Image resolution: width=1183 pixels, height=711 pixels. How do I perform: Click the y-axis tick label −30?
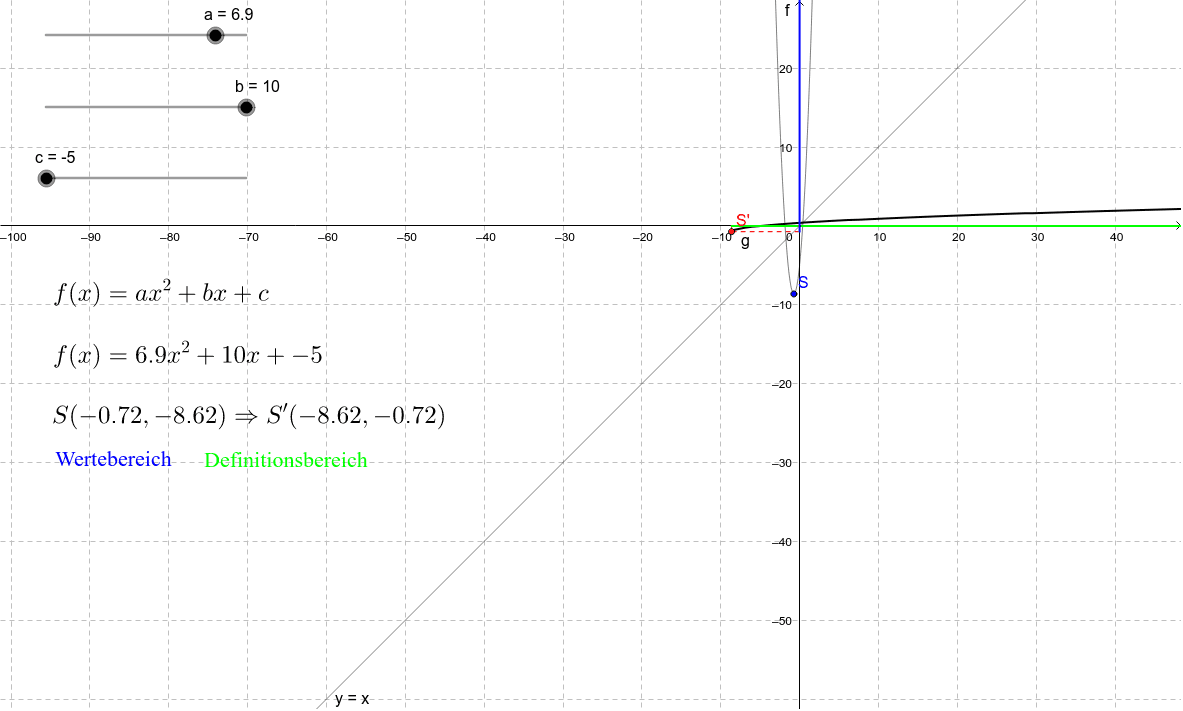tap(782, 463)
